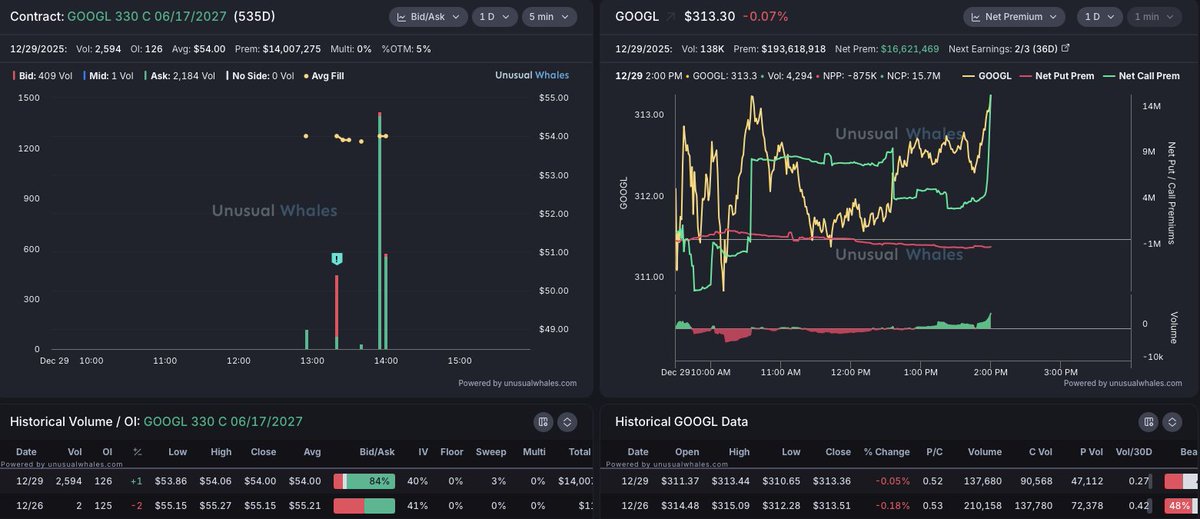
Task: Click the arrow icon next to GOOGL ticker
Action: [670, 17]
